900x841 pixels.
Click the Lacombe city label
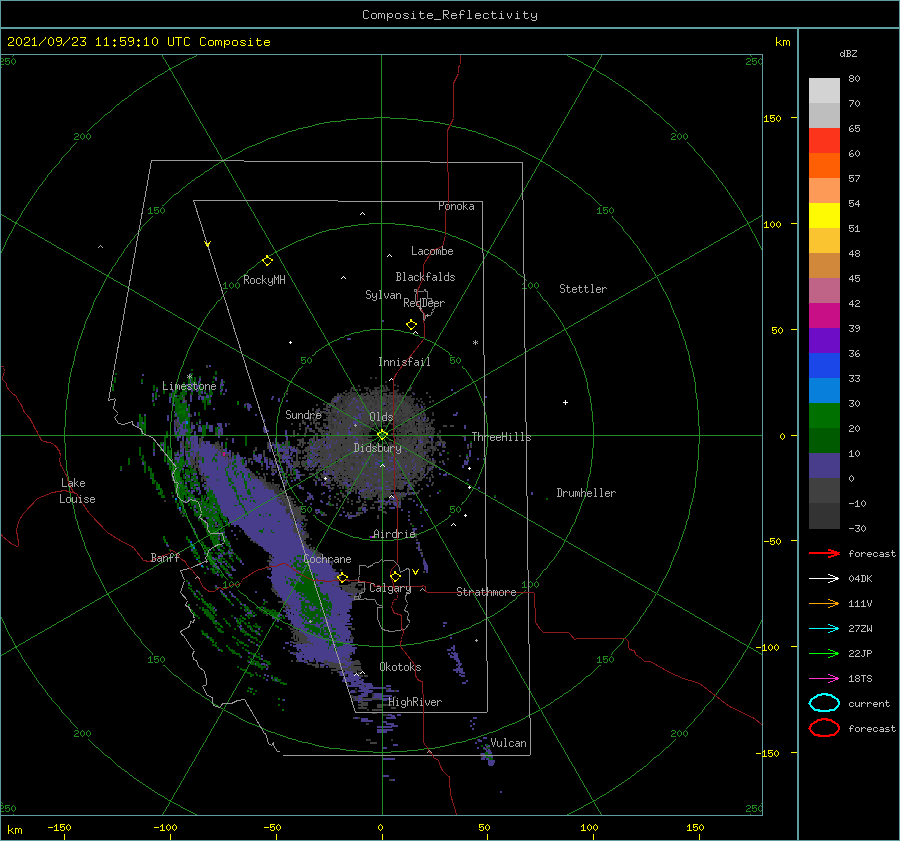pos(432,251)
